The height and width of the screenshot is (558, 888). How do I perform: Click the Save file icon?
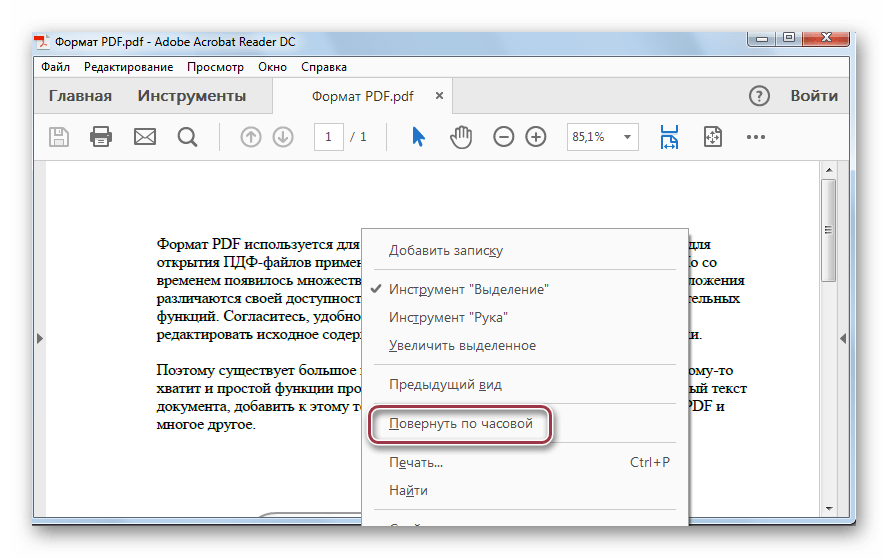click(59, 137)
